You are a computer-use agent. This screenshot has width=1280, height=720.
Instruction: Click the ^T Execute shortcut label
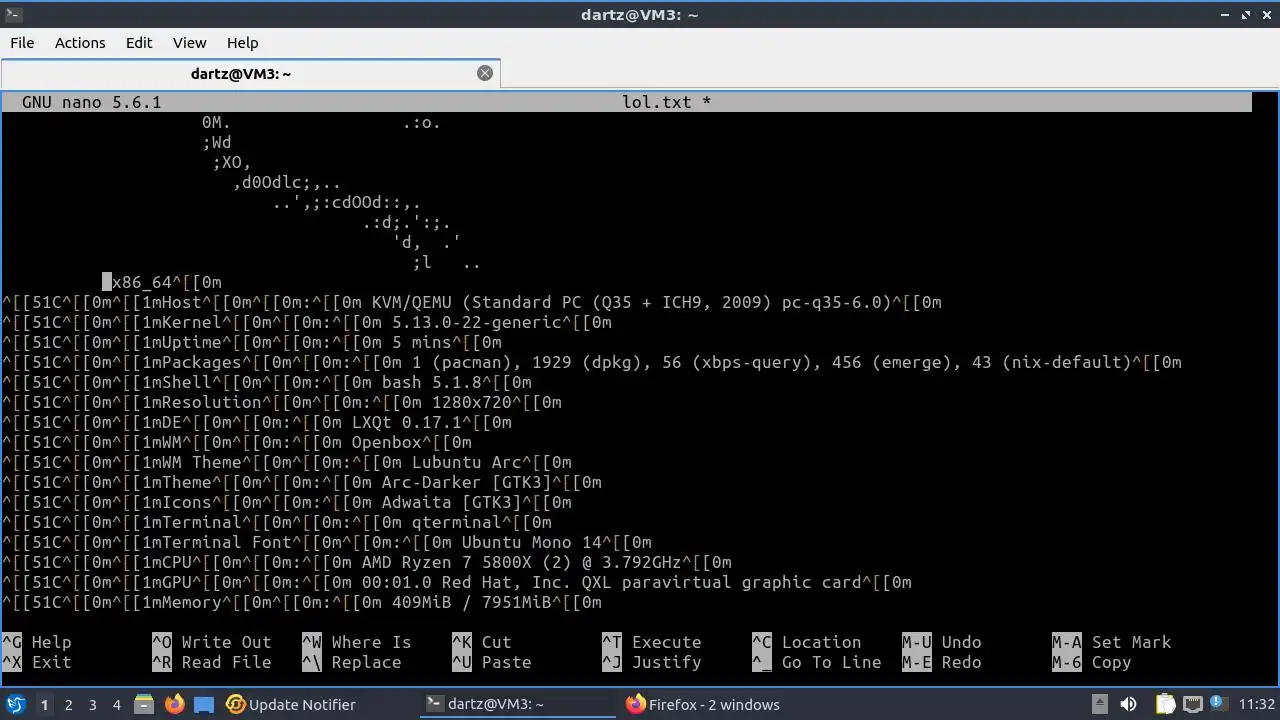pos(652,642)
